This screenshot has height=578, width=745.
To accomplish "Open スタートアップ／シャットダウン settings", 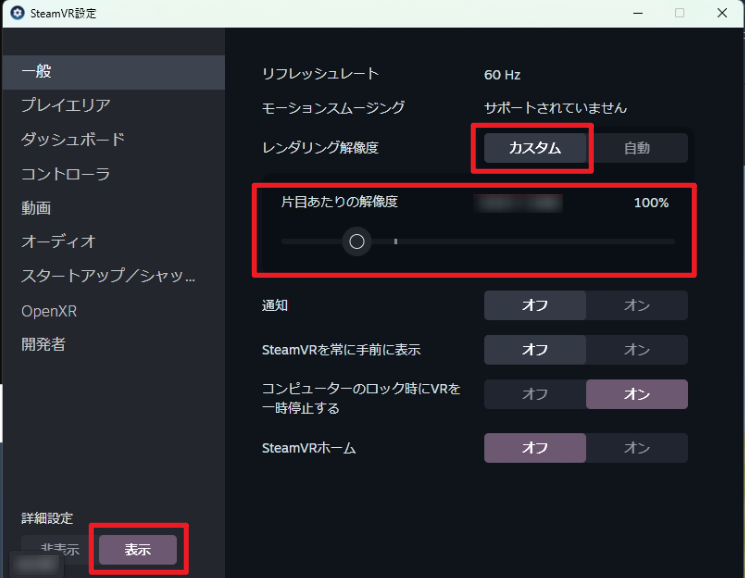I will pos(113,276).
